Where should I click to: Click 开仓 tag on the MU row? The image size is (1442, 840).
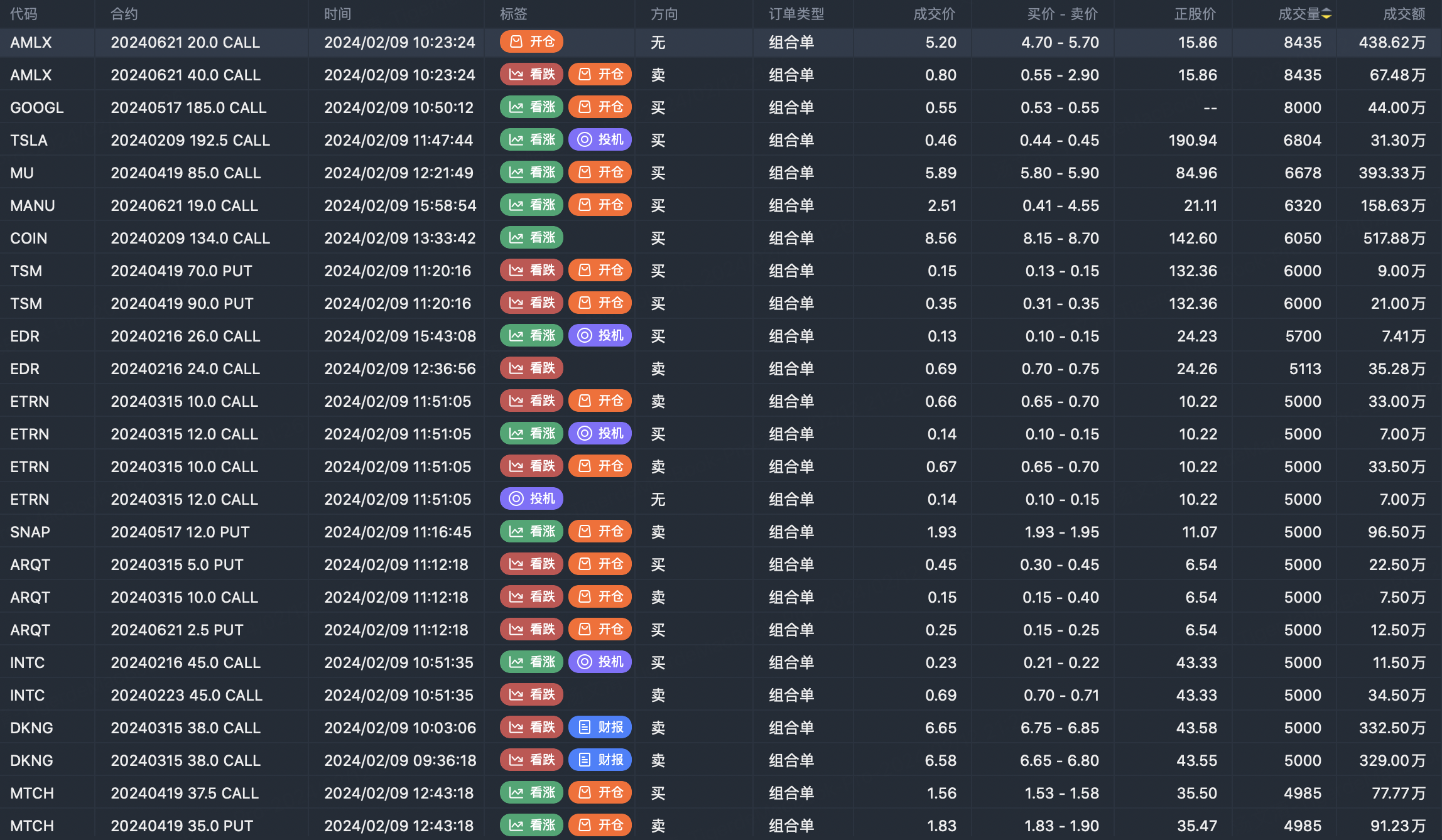click(x=600, y=173)
